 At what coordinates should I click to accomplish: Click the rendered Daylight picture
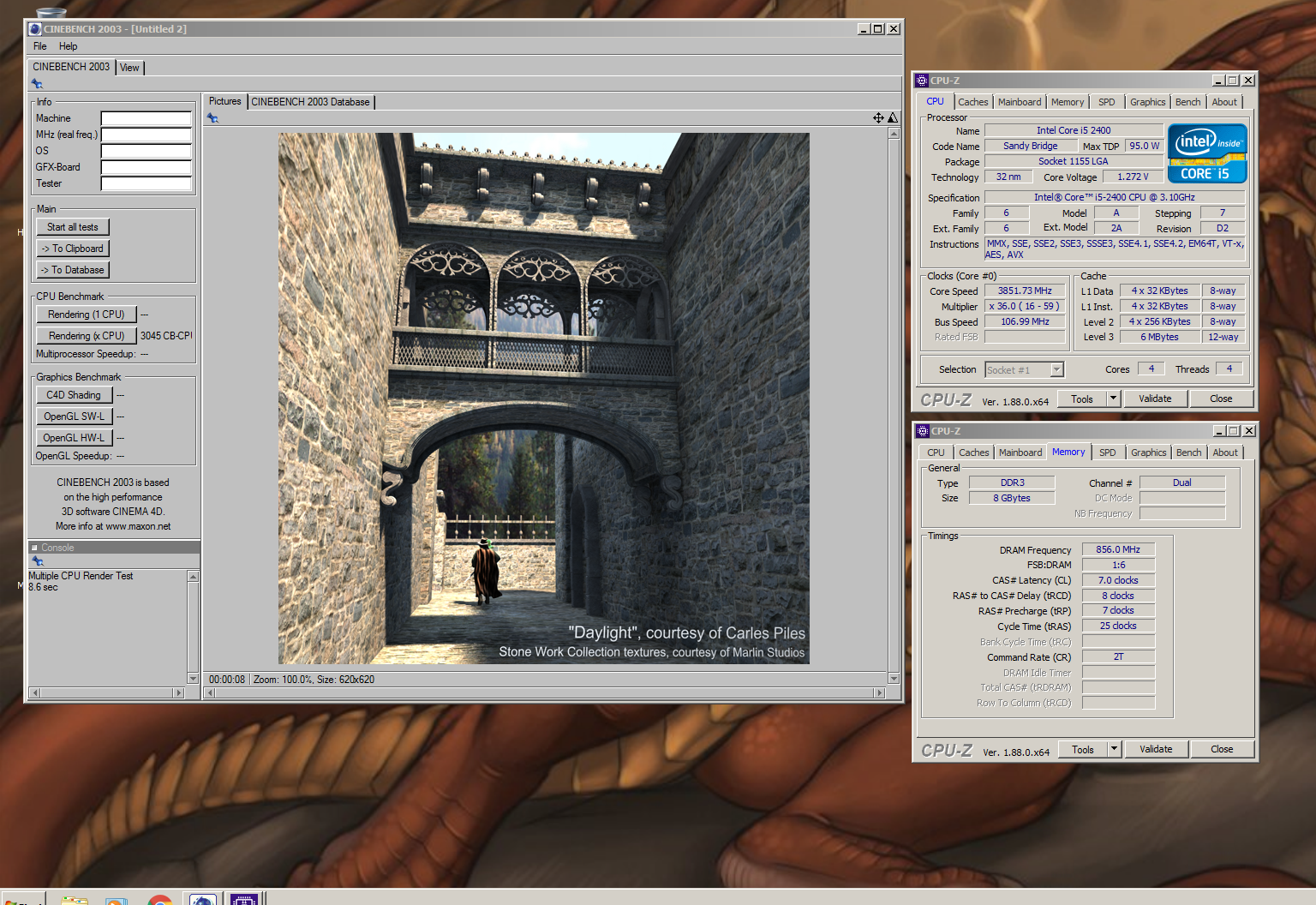coord(543,399)
